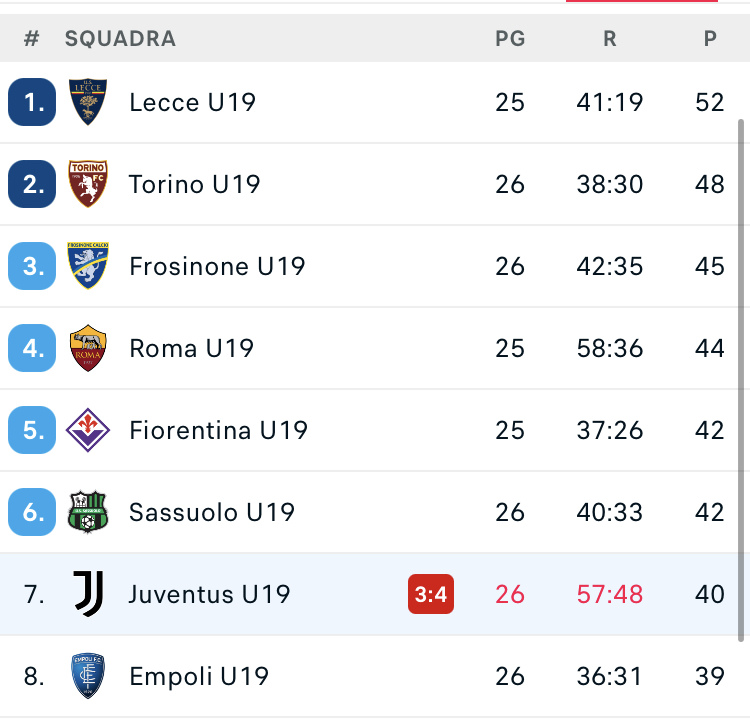Select the Empoli U19 team name
The width and height of the screenshot is (750, 721).
click(x=199, y=676)
